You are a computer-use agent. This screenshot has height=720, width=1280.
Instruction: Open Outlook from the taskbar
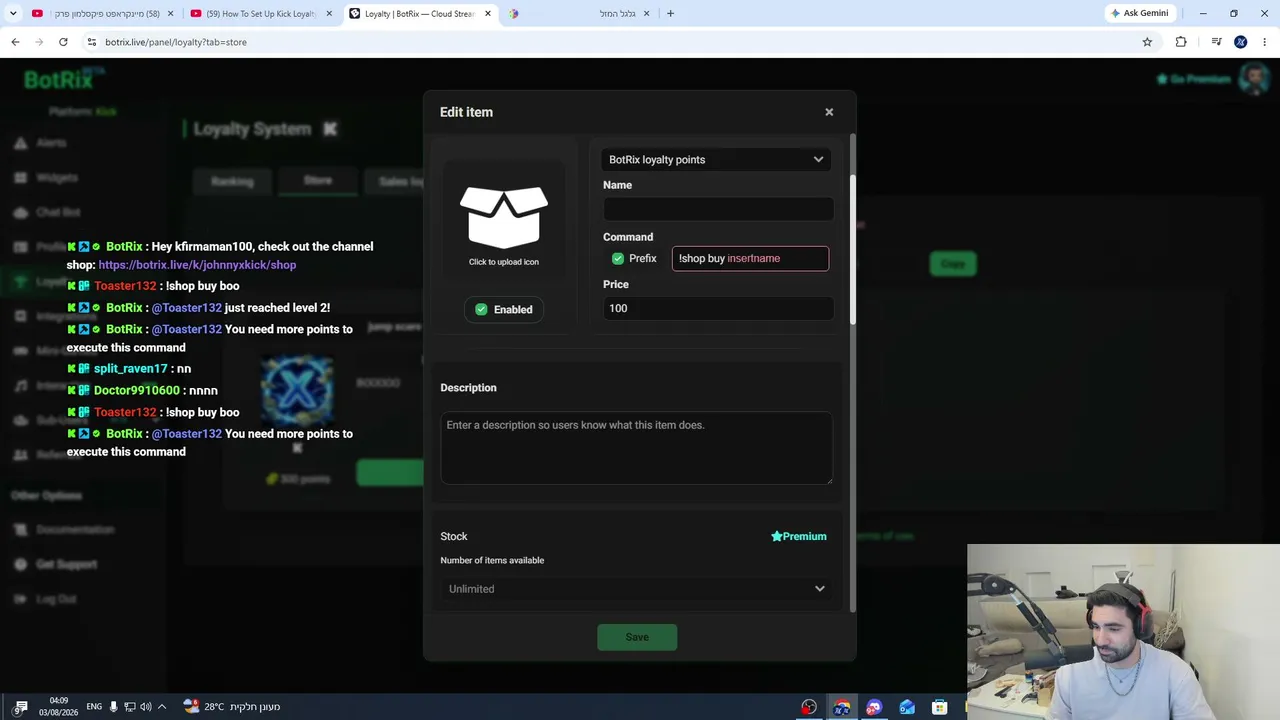907,707
